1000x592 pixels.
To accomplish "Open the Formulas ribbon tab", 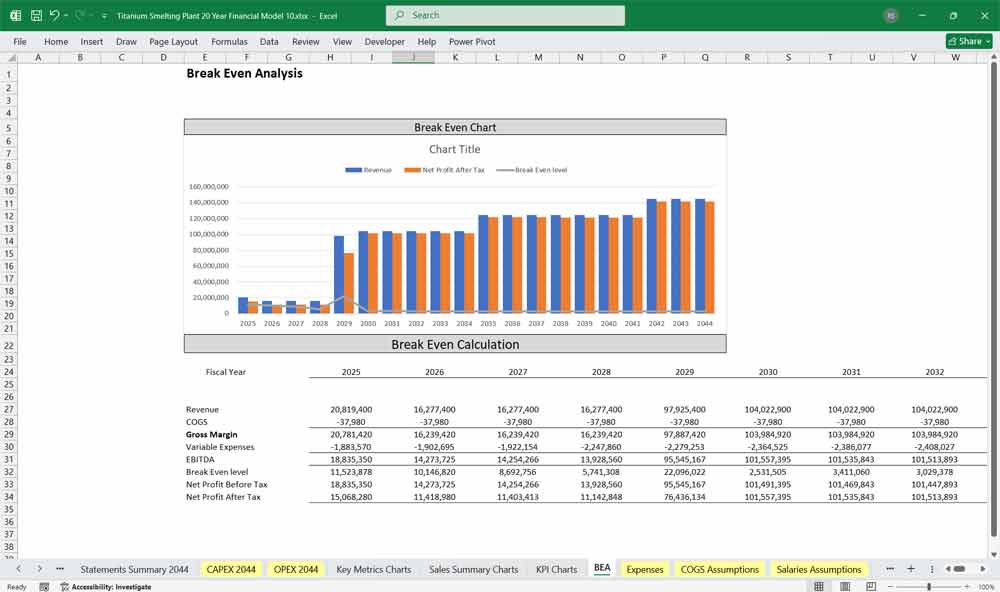I will [x=229, y=41].
